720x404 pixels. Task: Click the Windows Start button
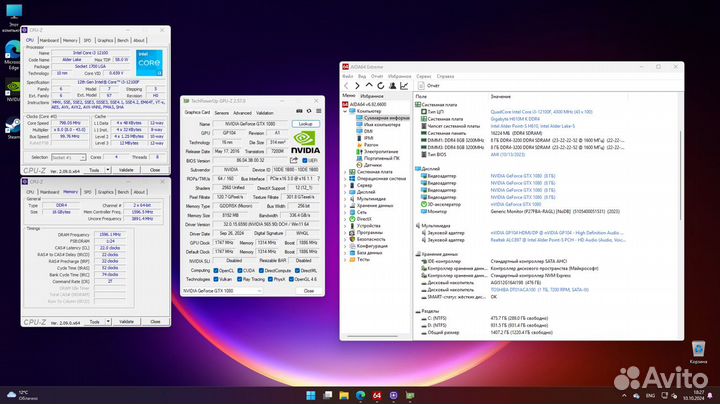[311, 395]
